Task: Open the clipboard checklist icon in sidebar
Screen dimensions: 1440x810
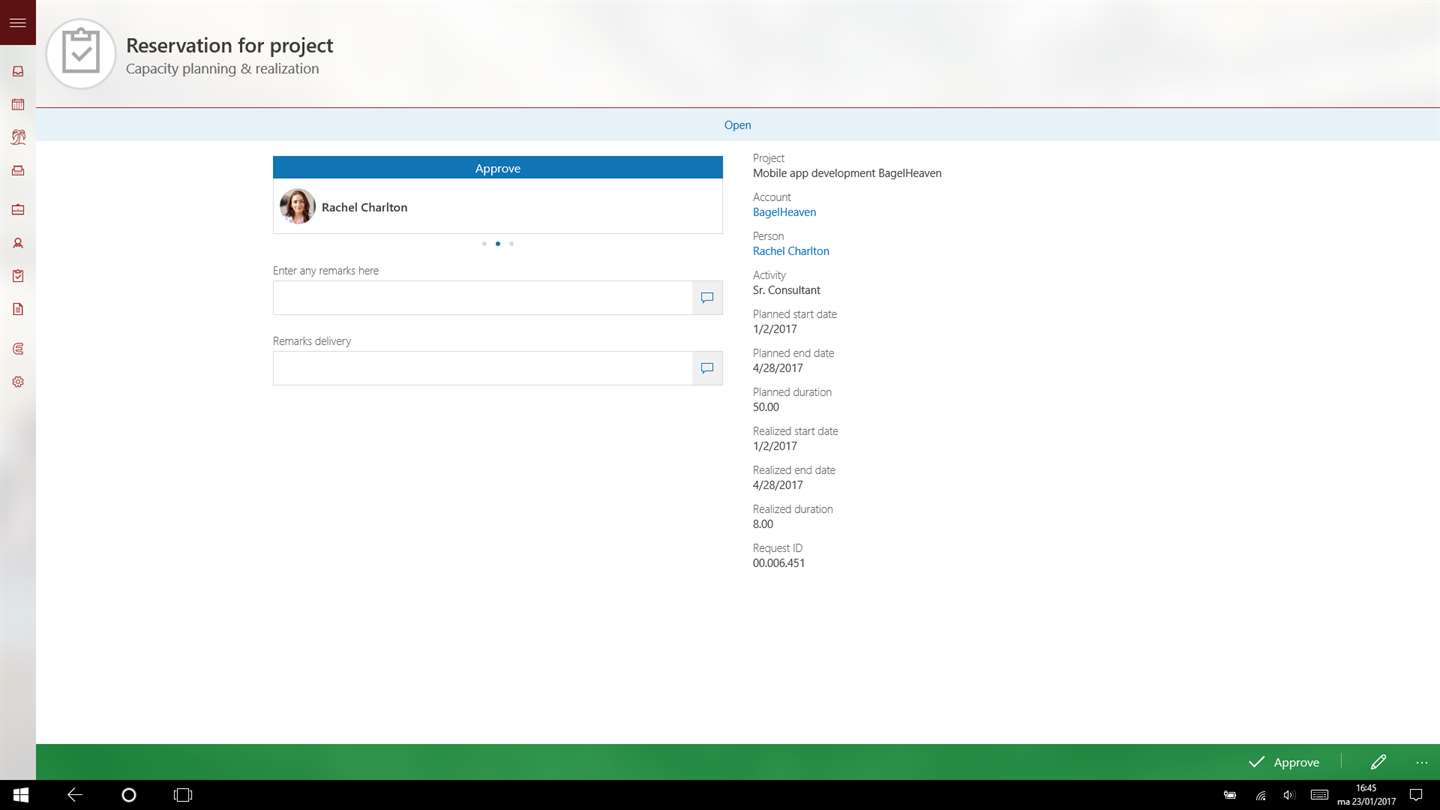Action: [18, 276]
